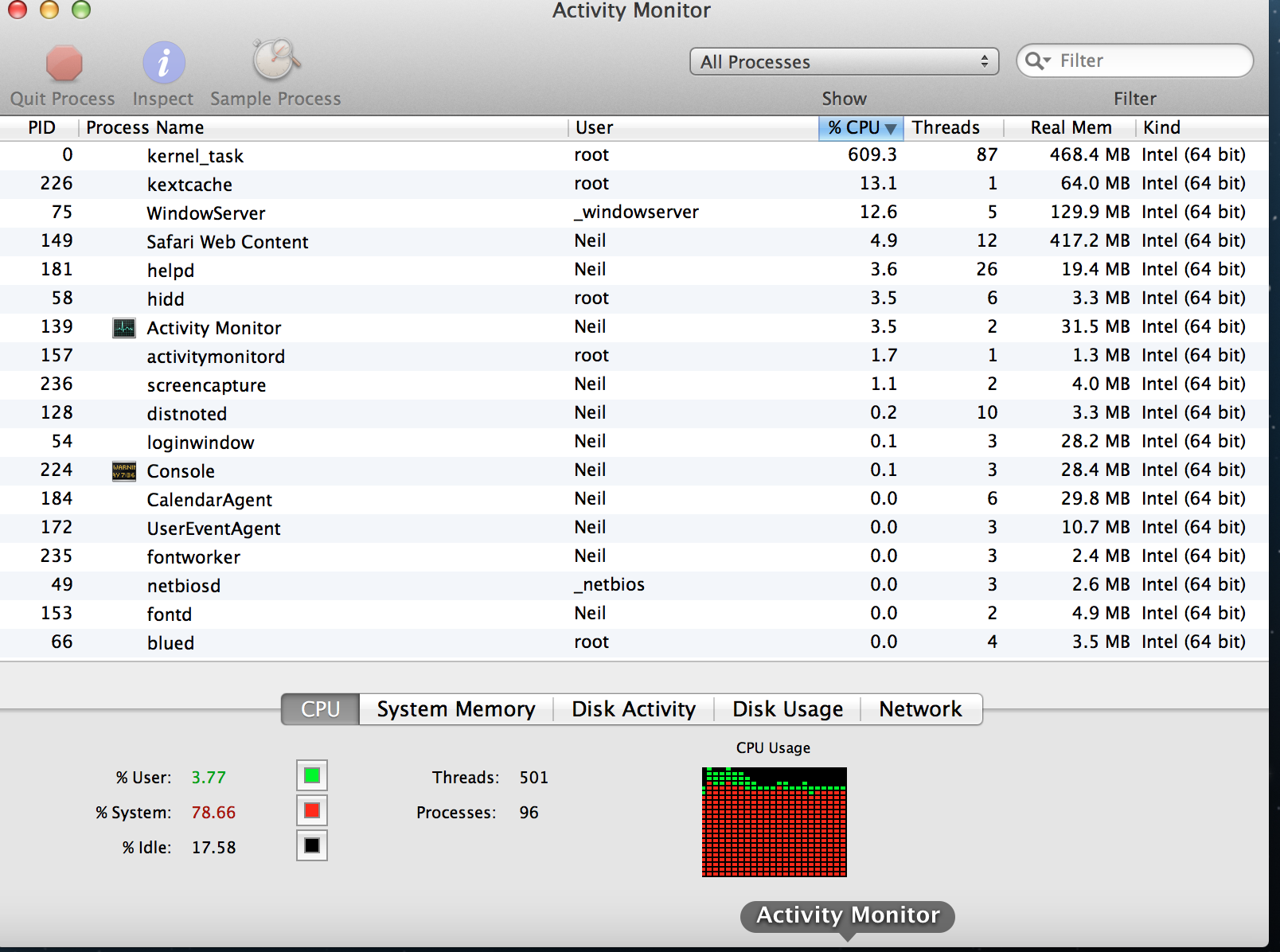Click the % Idle value 17.58
Screen dimensions: 1280x952
point(213,847)
